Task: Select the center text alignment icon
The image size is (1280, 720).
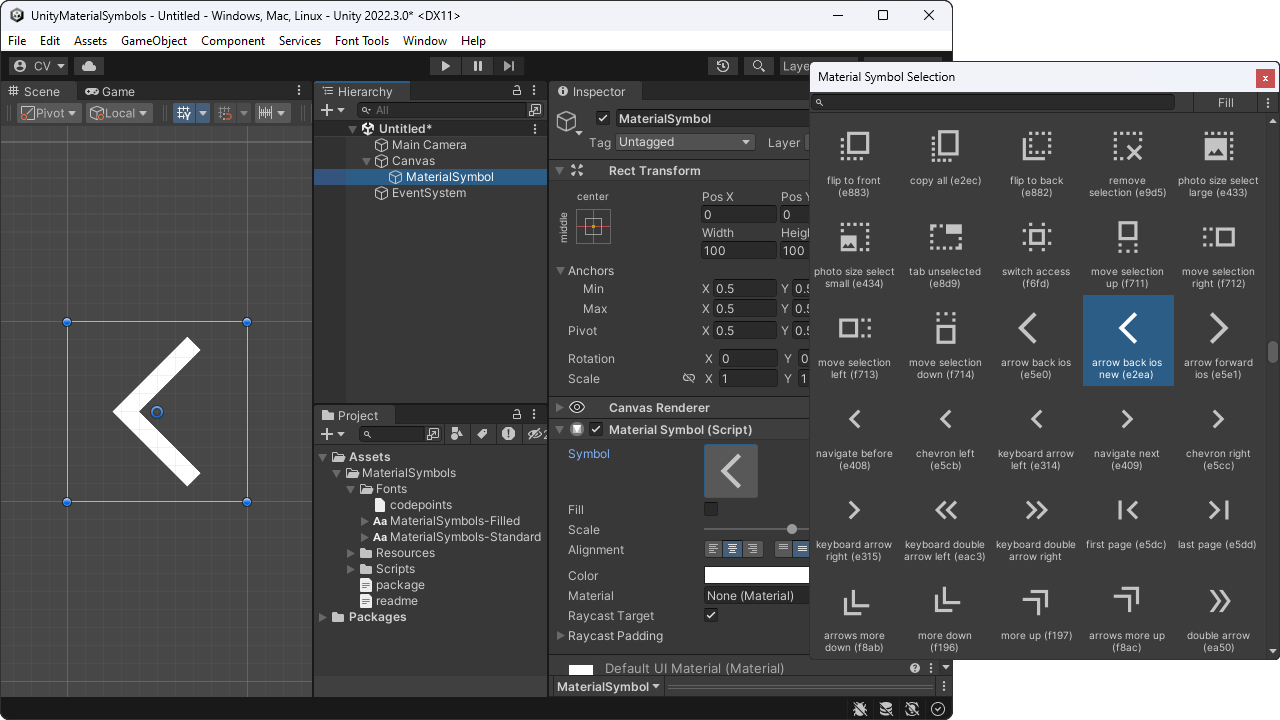Action: click(x=731, y=548)
